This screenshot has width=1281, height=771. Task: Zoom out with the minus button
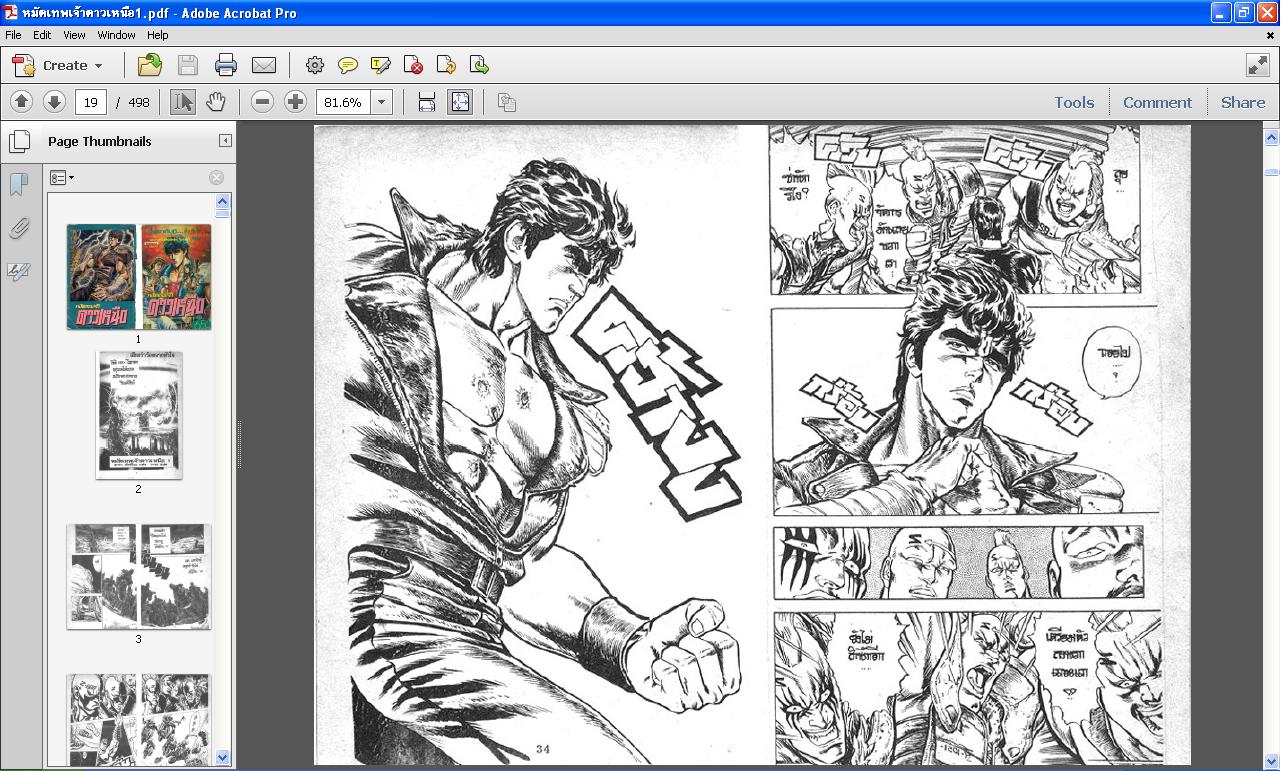pos(262,102)
